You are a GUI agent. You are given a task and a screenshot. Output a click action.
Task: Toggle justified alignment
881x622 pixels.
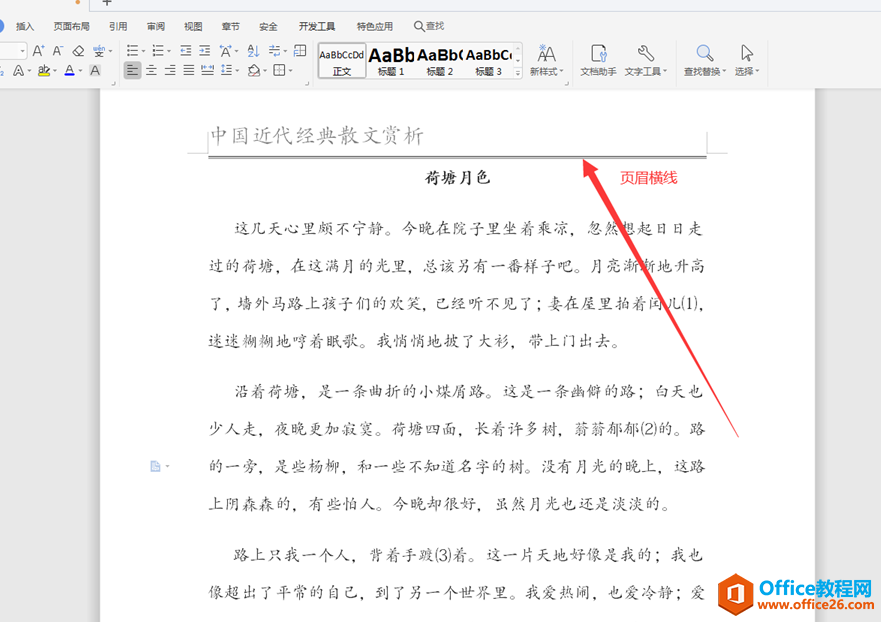[189, 70]
